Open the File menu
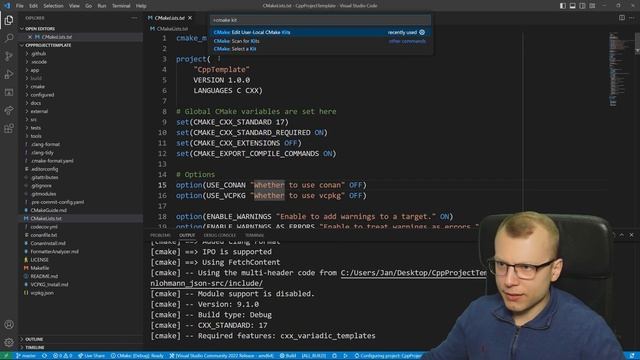Viewport: 640px width, 360px height. coord(20,6)
